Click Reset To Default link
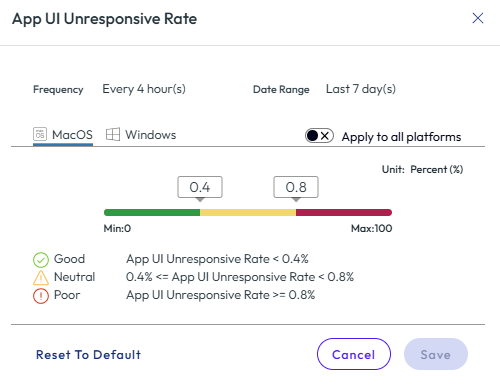 [88, 355]
